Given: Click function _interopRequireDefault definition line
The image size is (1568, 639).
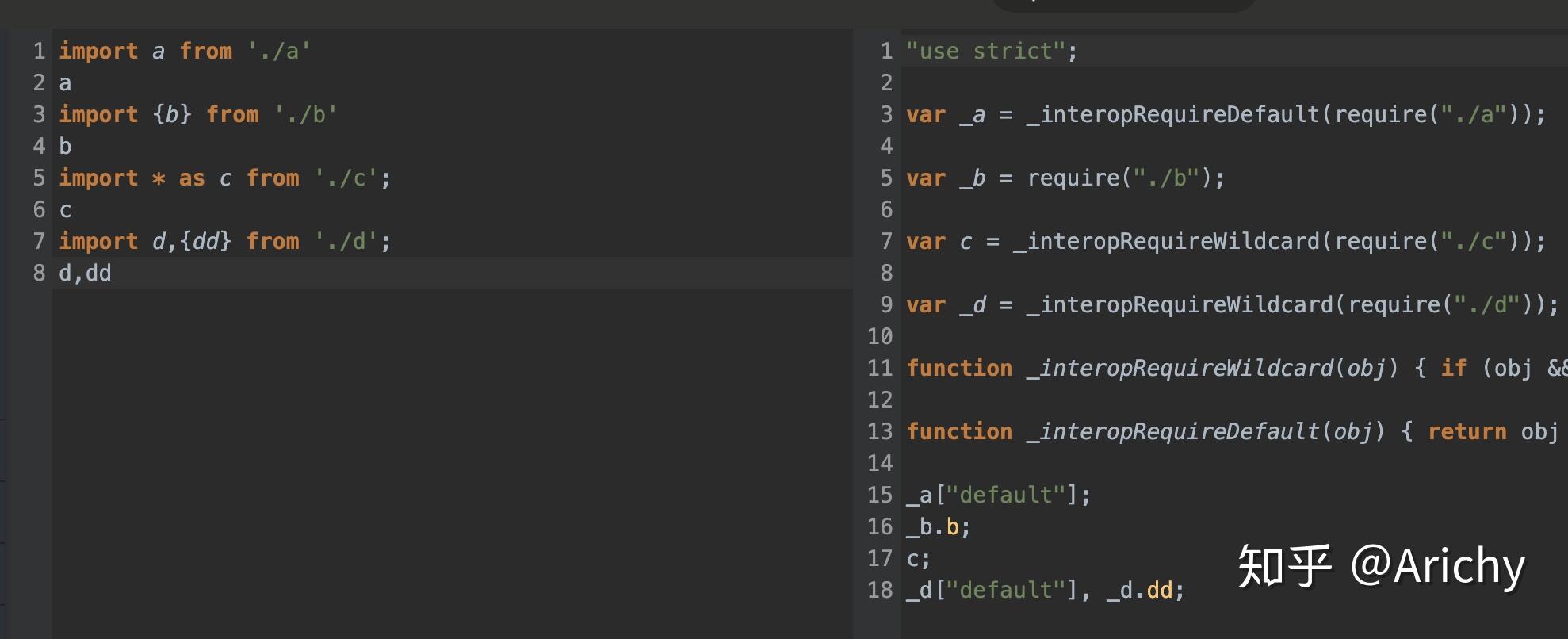Looking at the screenshot, I should pos(1233,431).
